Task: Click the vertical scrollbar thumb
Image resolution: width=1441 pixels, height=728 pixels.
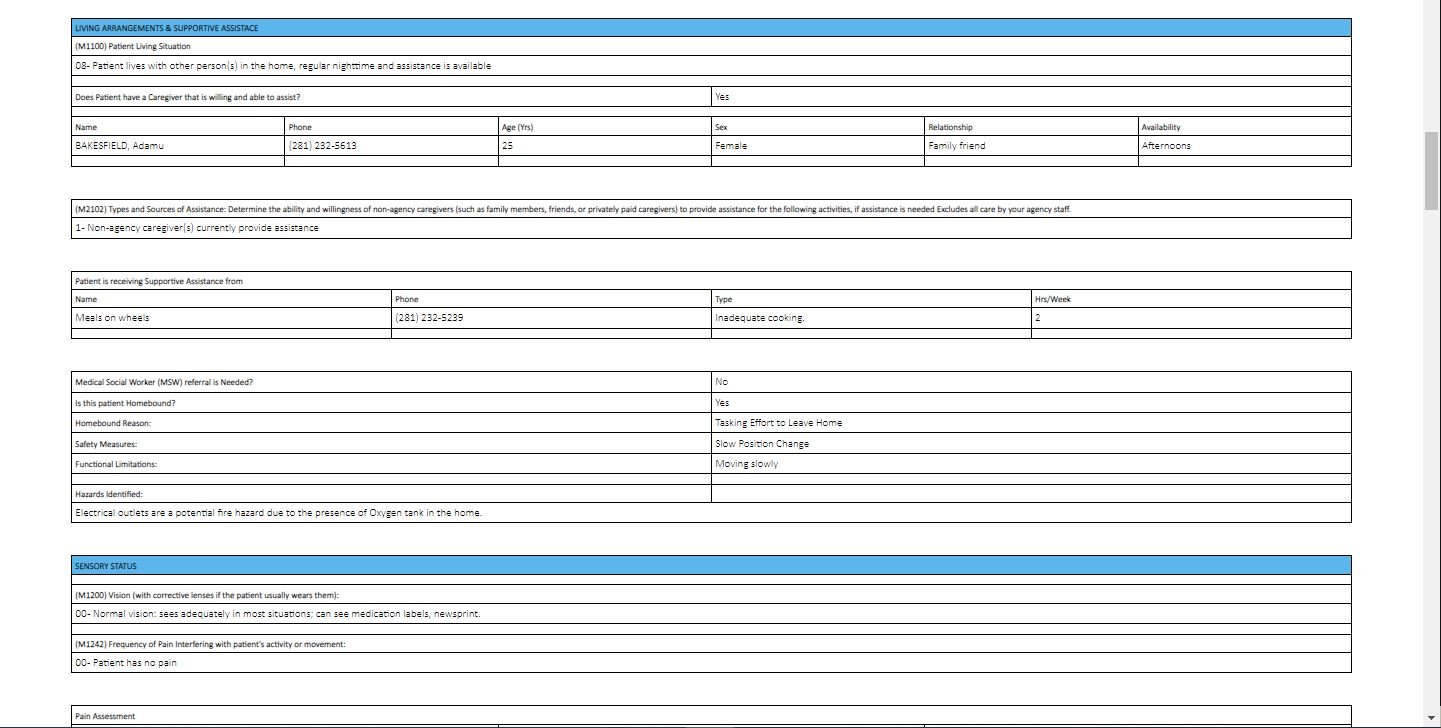Action: [x=1431, y=170]
